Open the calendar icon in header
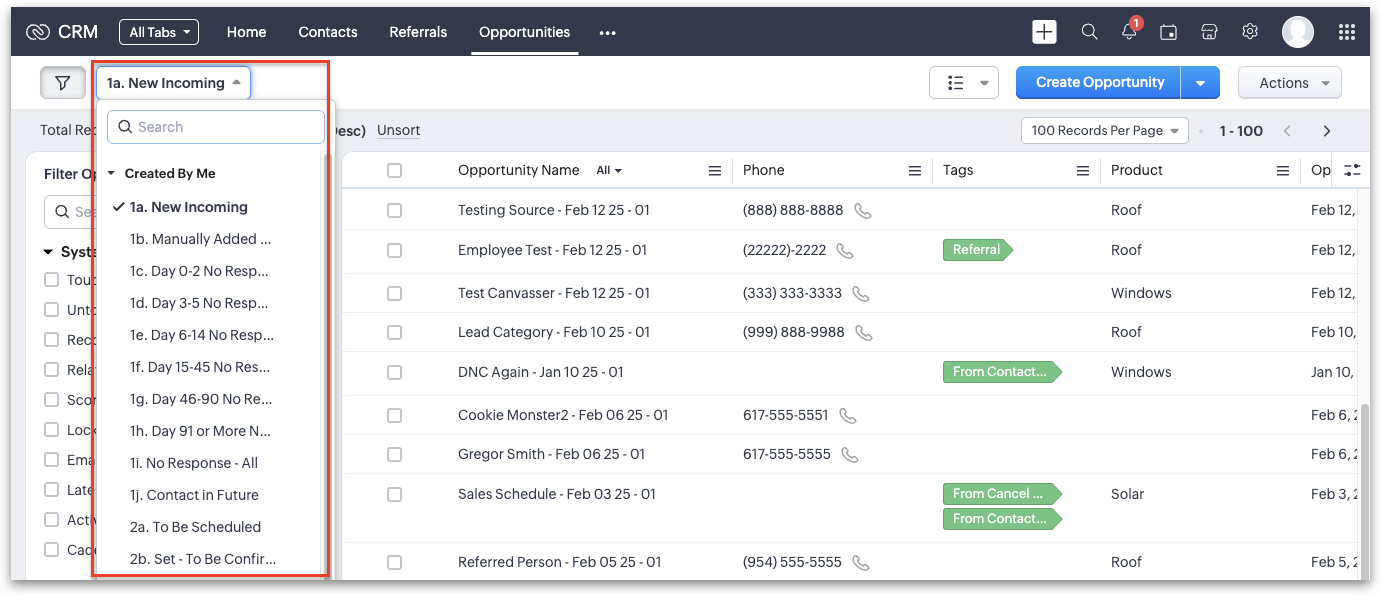Image resolution: width=1382 pixels, height=595 pixels. 1168,32
